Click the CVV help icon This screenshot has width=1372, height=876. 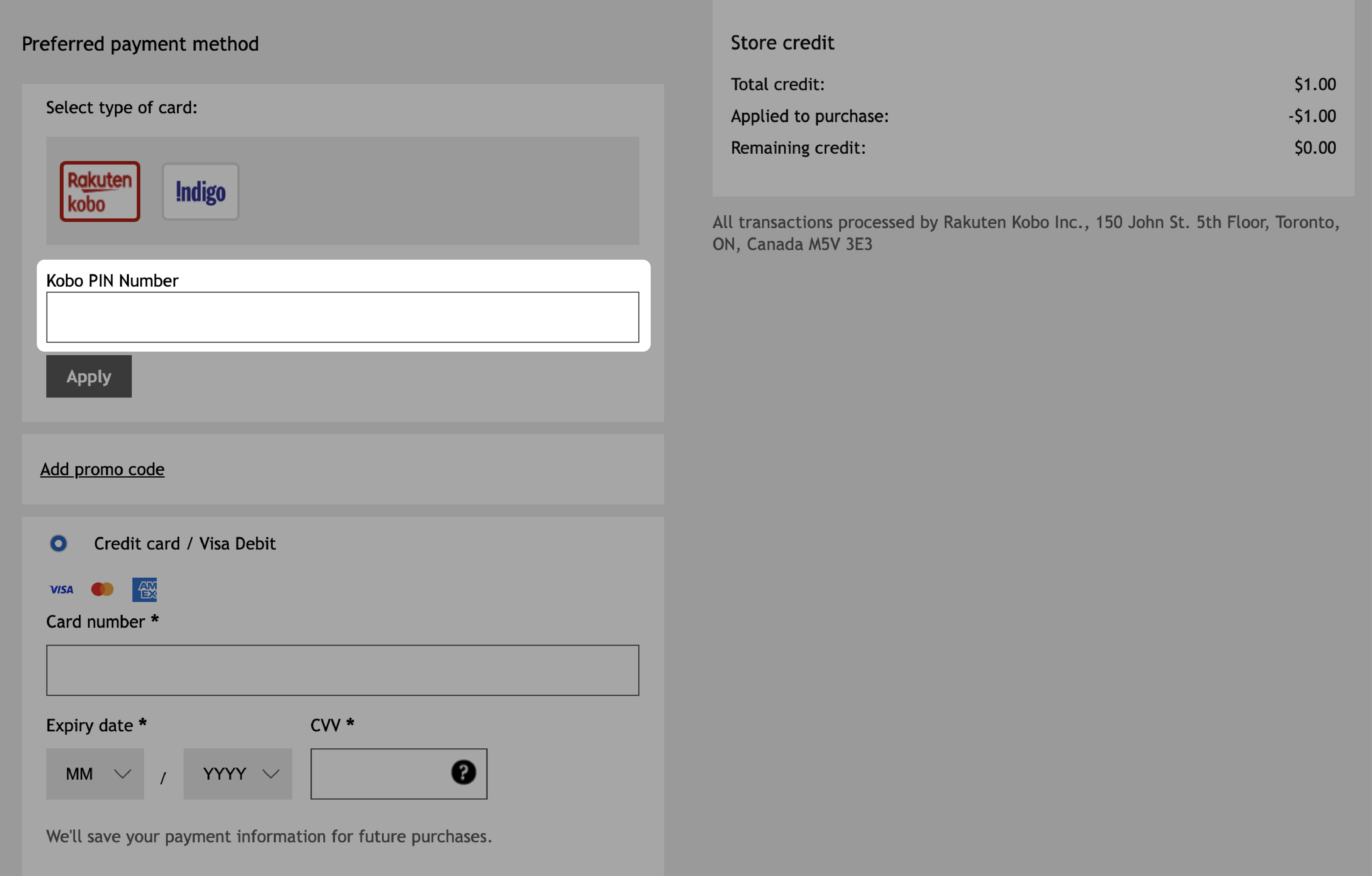click(x=463, y=772)
